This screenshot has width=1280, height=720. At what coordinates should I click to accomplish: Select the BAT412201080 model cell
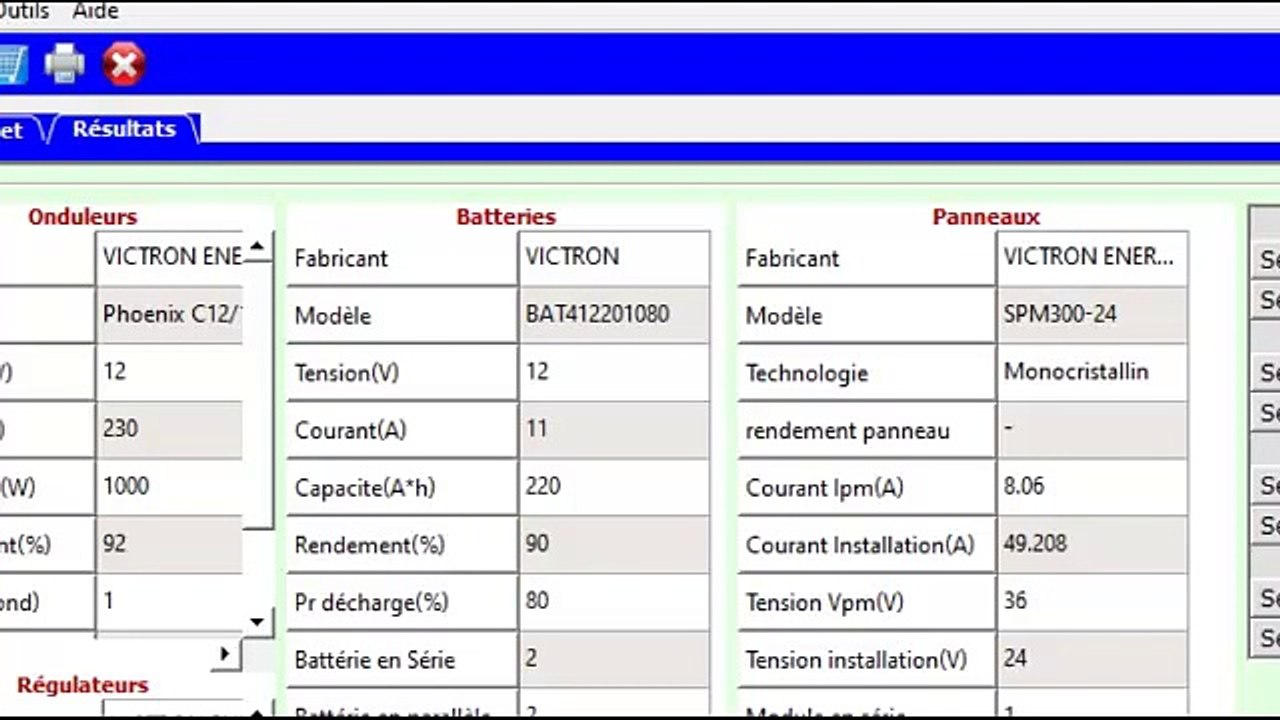coord(614,315)
